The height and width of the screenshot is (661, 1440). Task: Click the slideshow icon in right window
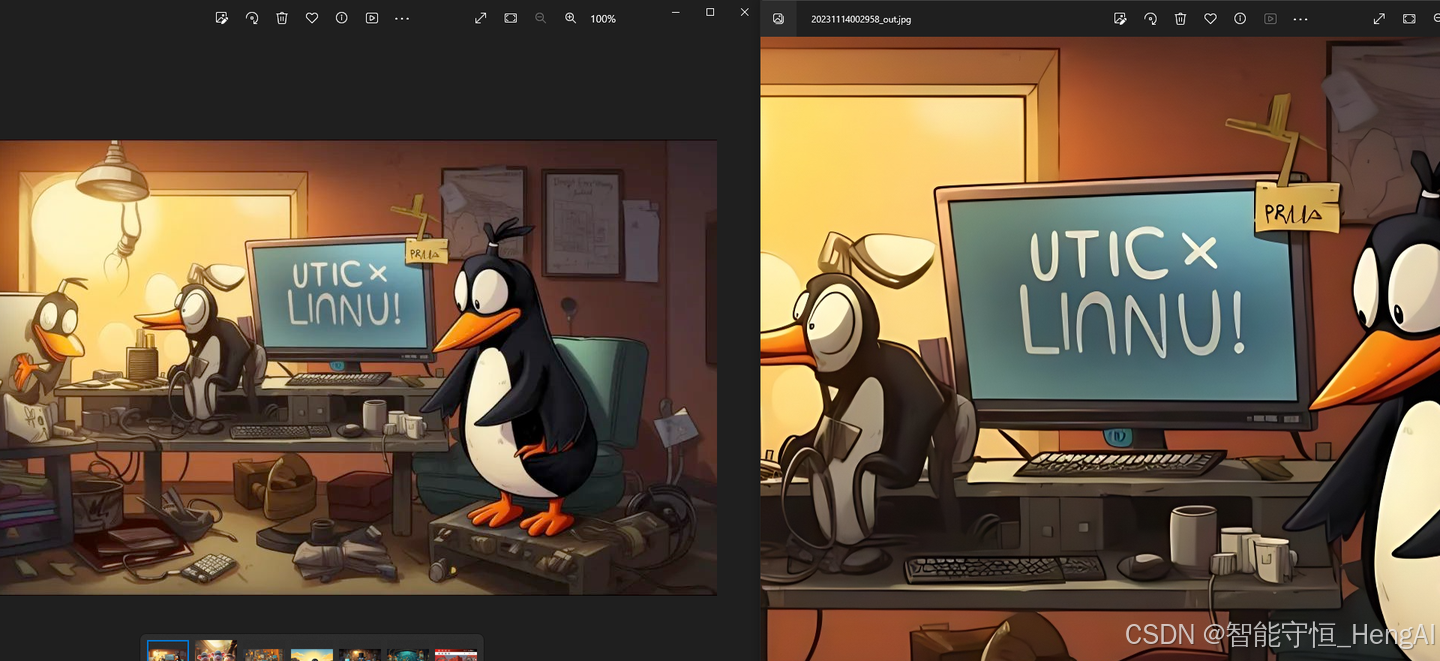1271,18
